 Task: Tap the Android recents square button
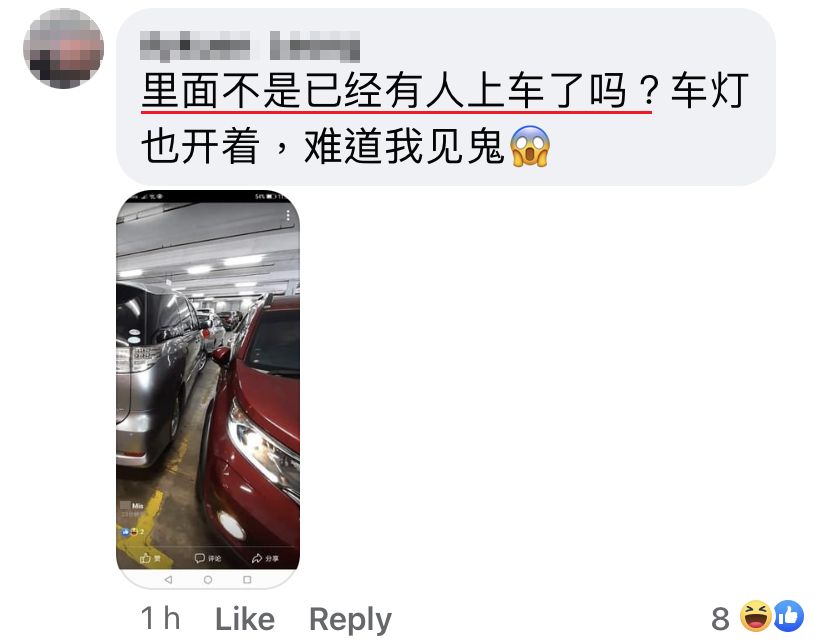click(x=247, y=580)
